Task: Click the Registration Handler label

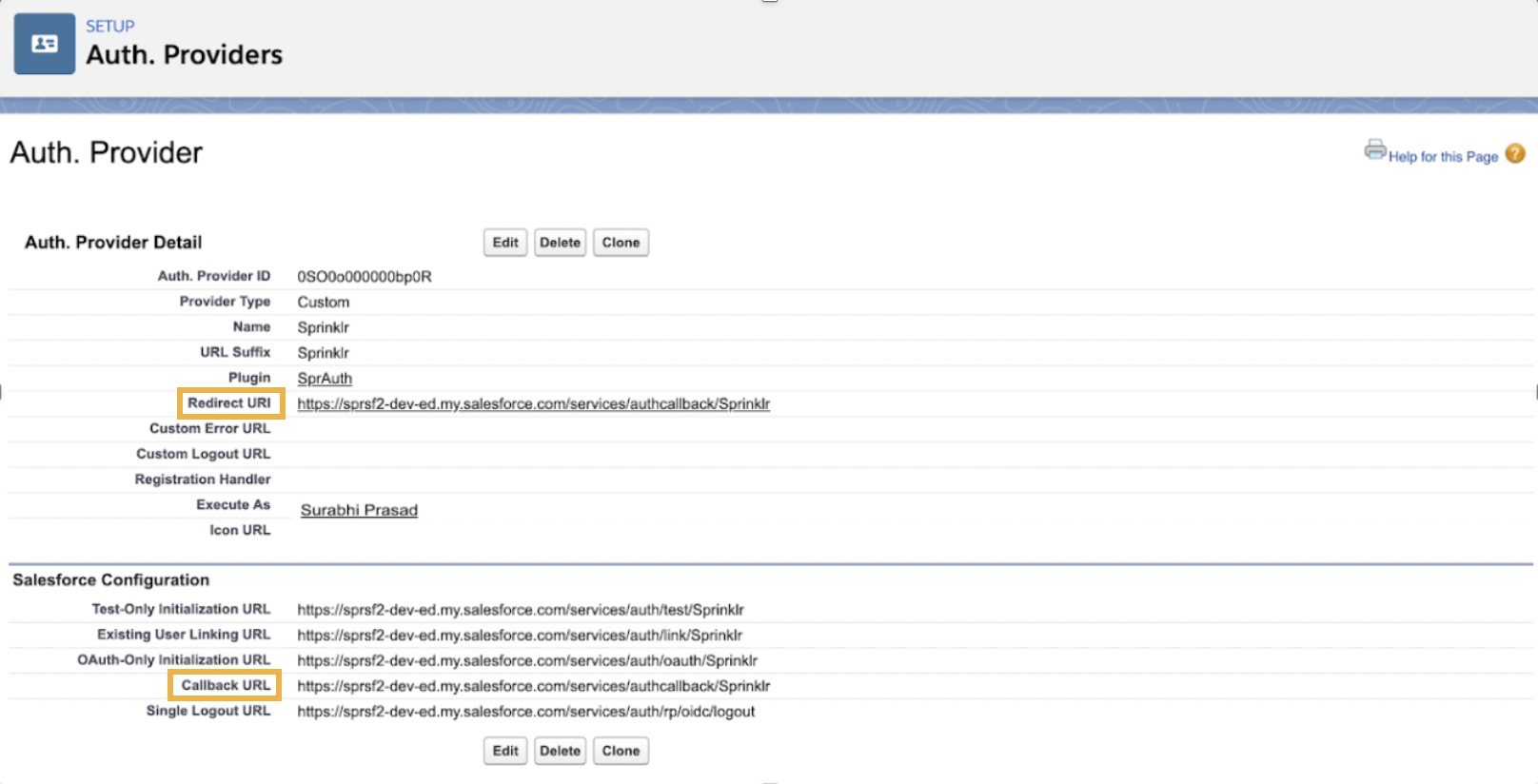Action: coord(203,480)
